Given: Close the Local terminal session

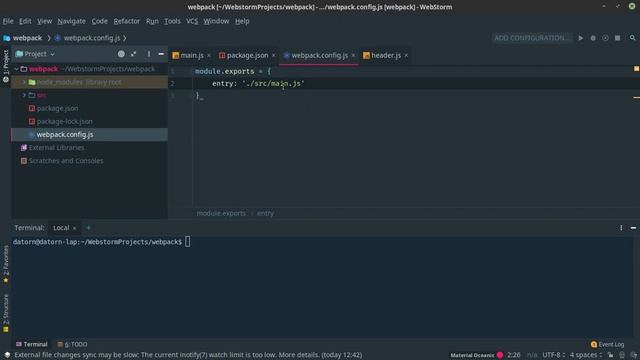Looking at the screenshot, I should coord(74,228).
